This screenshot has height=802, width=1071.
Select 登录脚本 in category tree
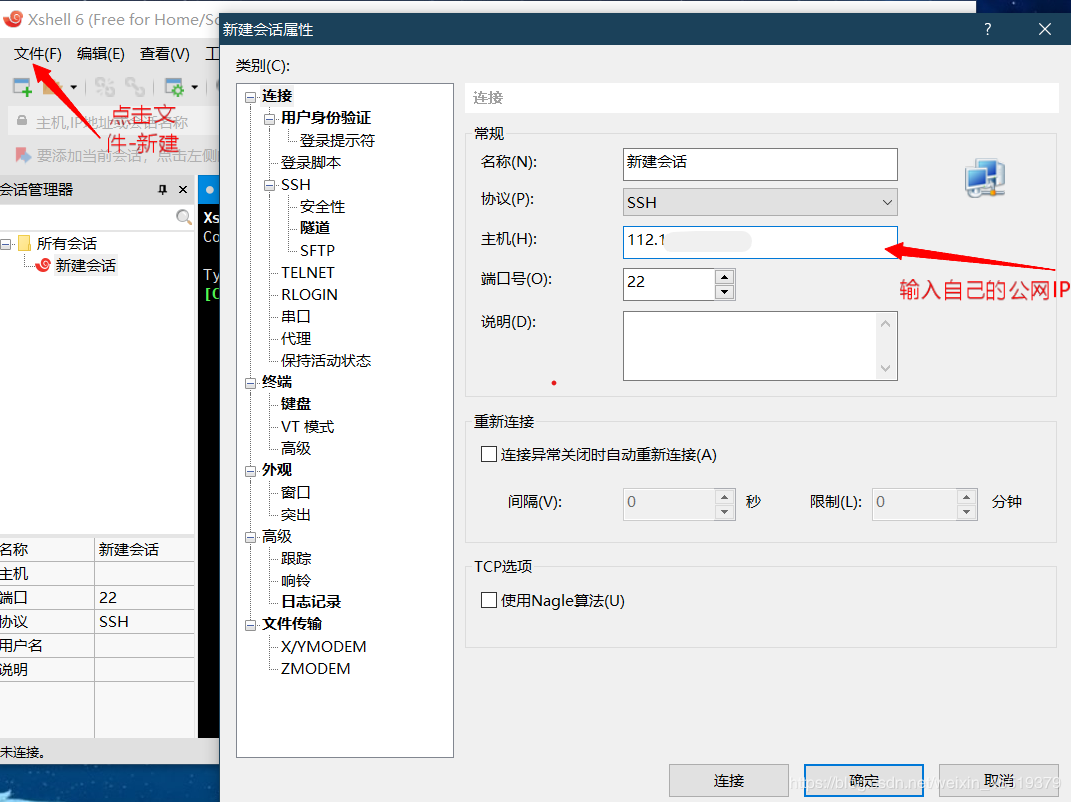[311, 163]
